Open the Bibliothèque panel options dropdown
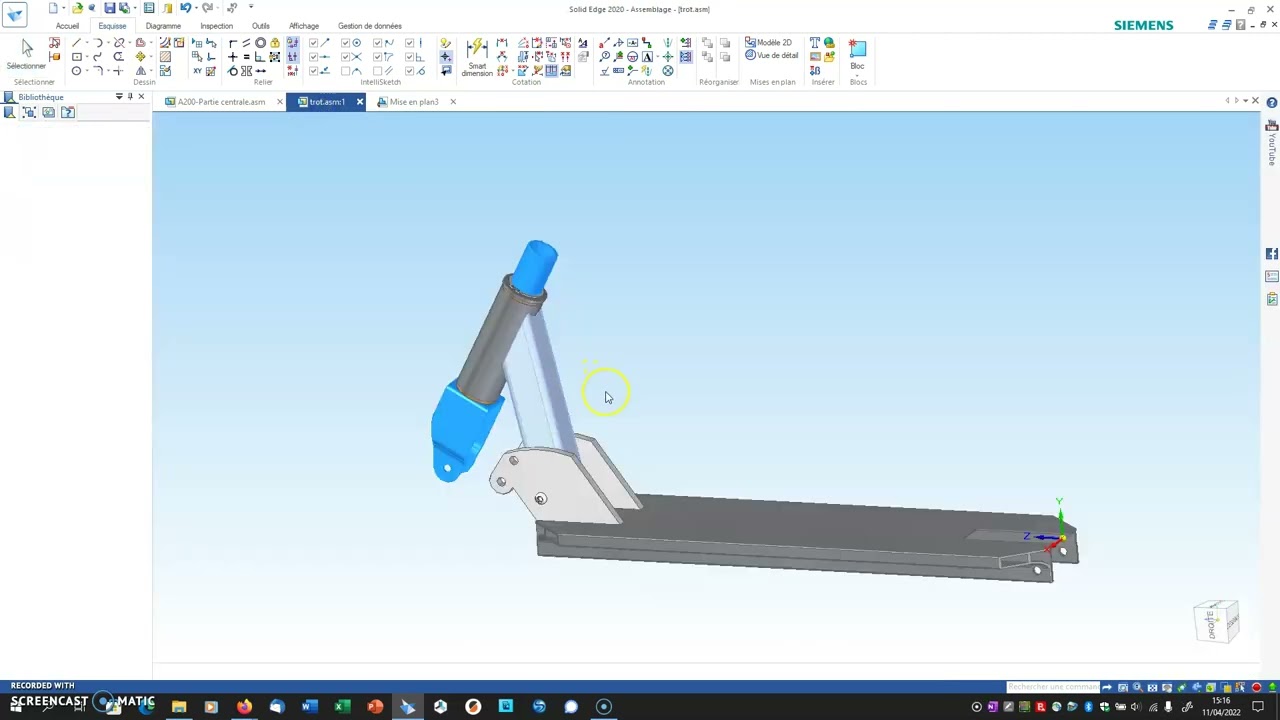 (x=119, y=97)
